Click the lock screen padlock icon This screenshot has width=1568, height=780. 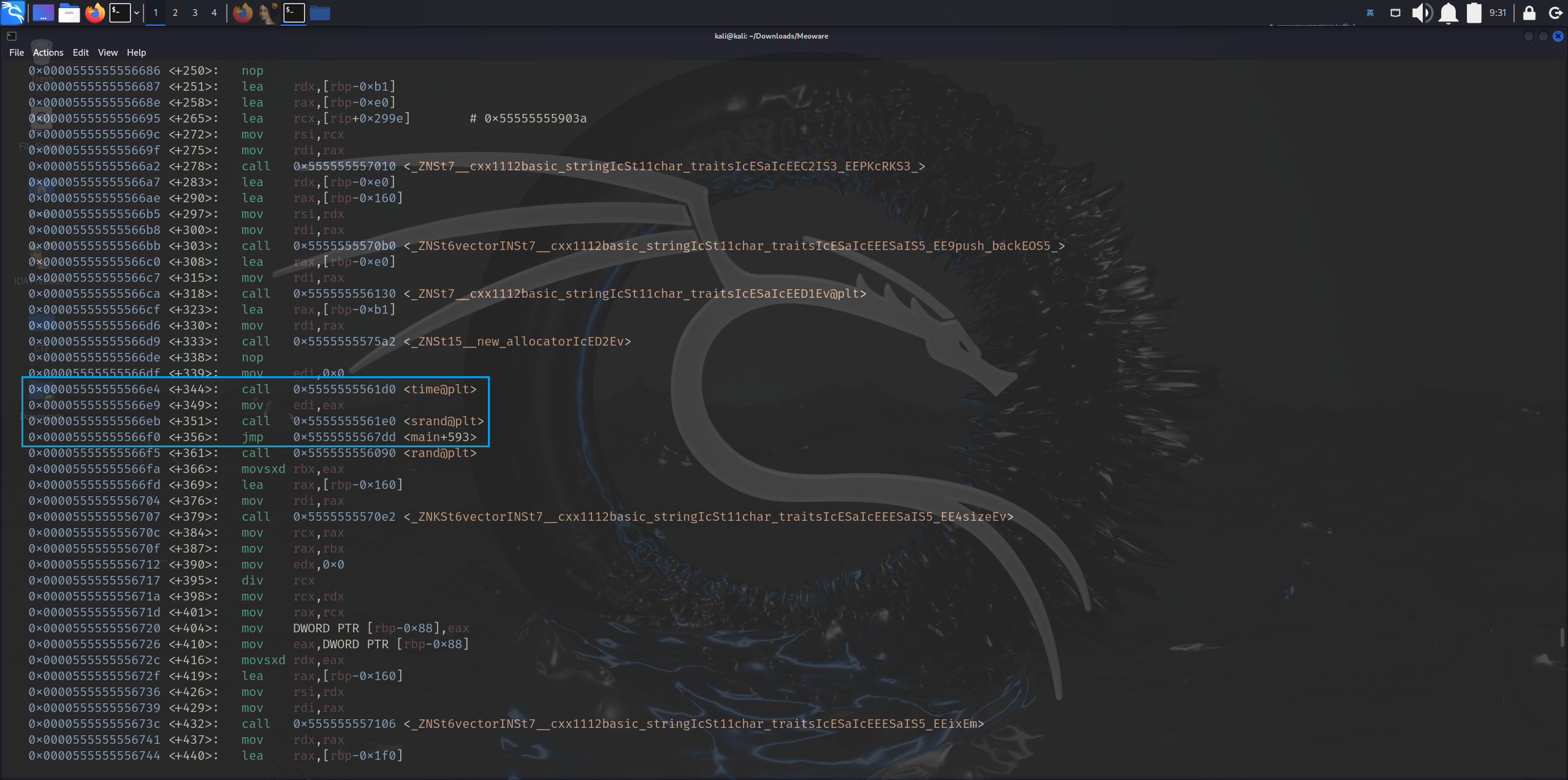pyautogui.click(x=1529, y=13)
